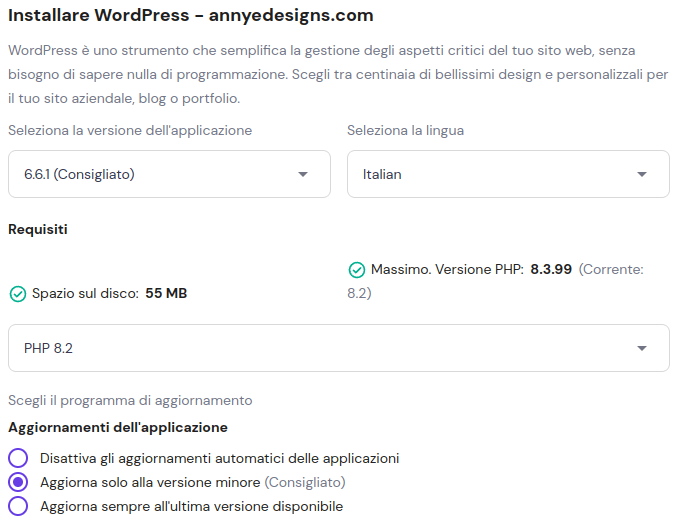Click the (Corrente: 8.2) note text
Viewport: 679px width, 525px height.
[x=495, y=281]
